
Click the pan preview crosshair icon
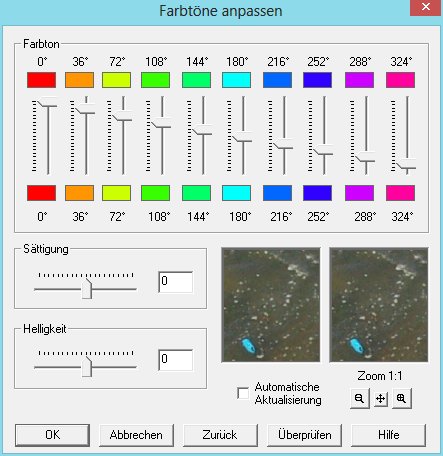tap(381, 398)
